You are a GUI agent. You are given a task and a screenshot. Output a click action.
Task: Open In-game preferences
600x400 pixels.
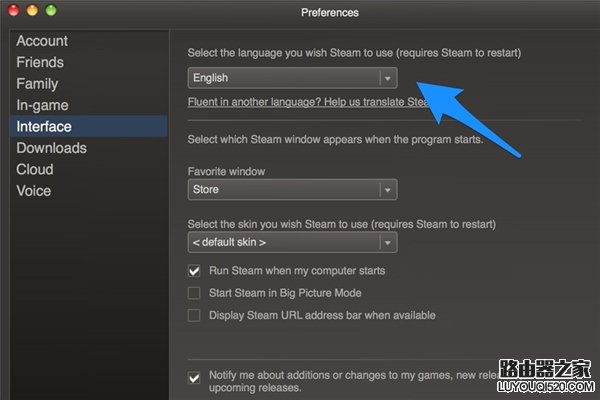[x=42, y=105]
